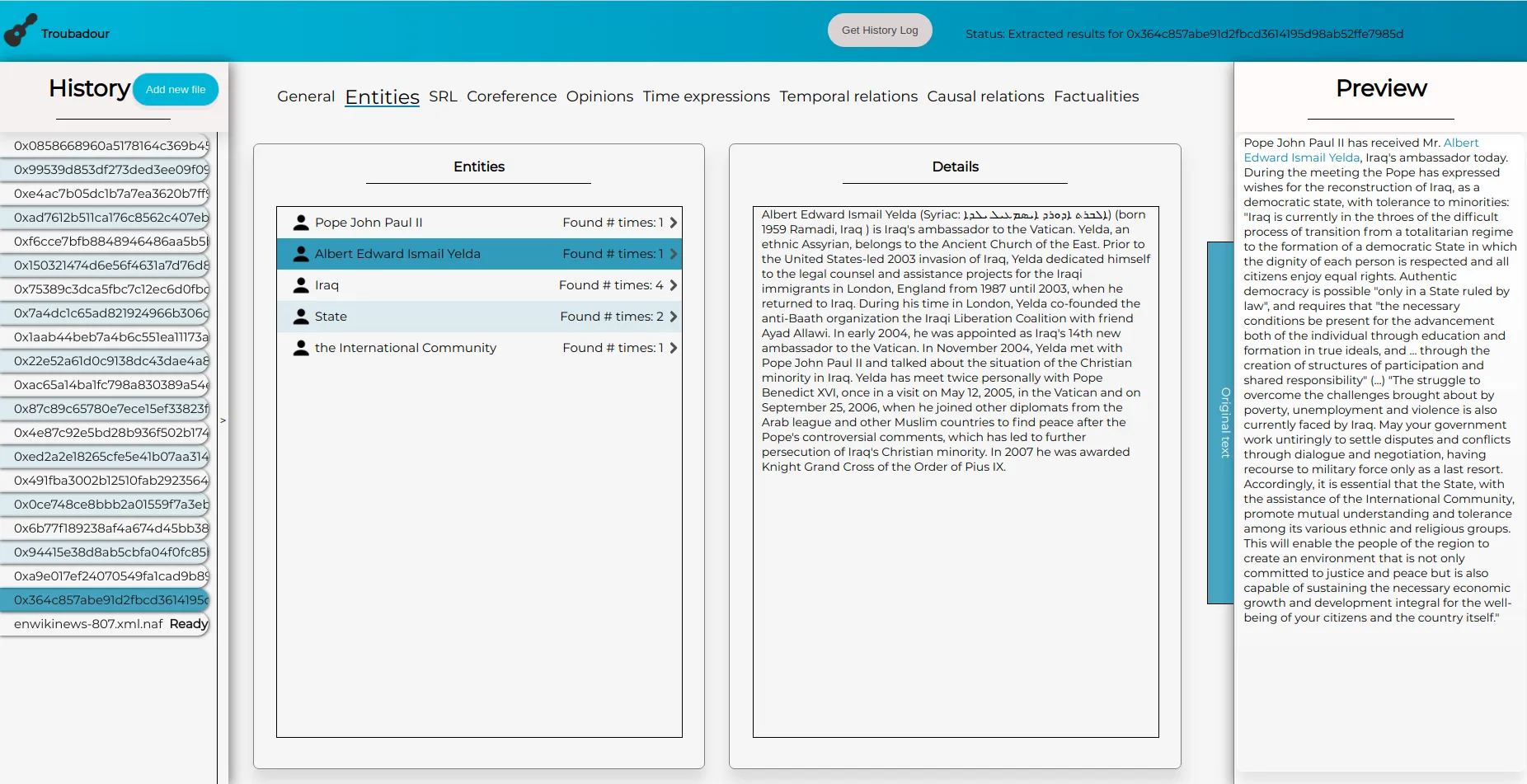Open the Temporal relations tab
This screenshot has width=1527, height=784.
pyautogui.click(x=848, y=96)
